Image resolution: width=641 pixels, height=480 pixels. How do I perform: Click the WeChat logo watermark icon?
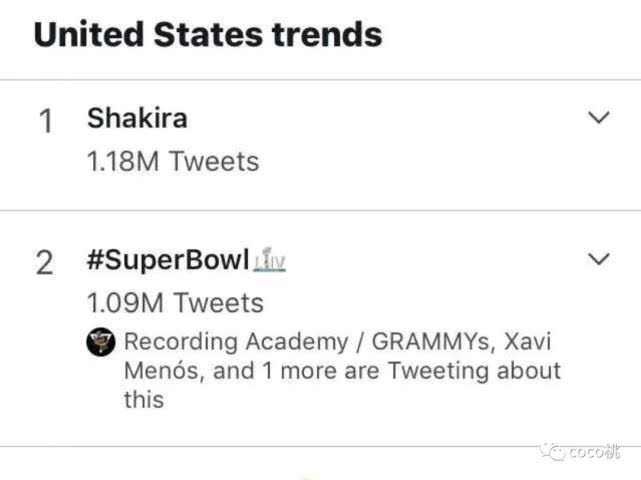click(553, 452)
